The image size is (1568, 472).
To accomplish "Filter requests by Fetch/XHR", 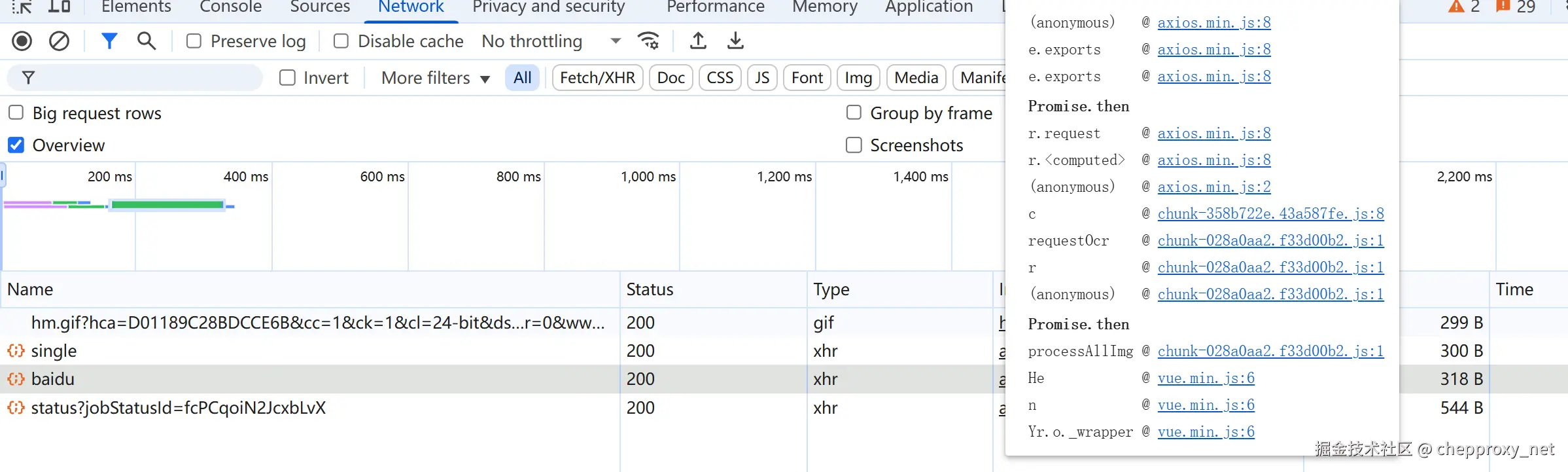I will point(597,78).
